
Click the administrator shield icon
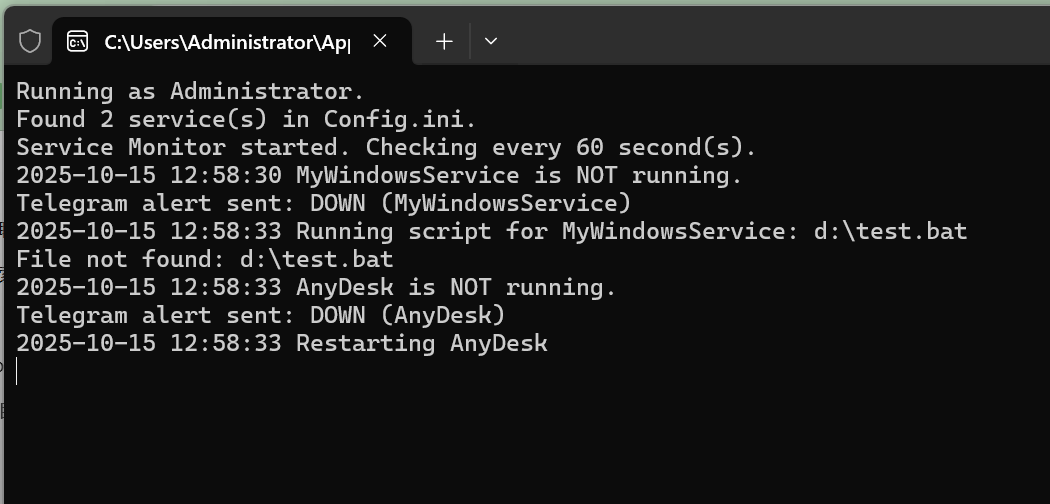click(x=30, y=41)
